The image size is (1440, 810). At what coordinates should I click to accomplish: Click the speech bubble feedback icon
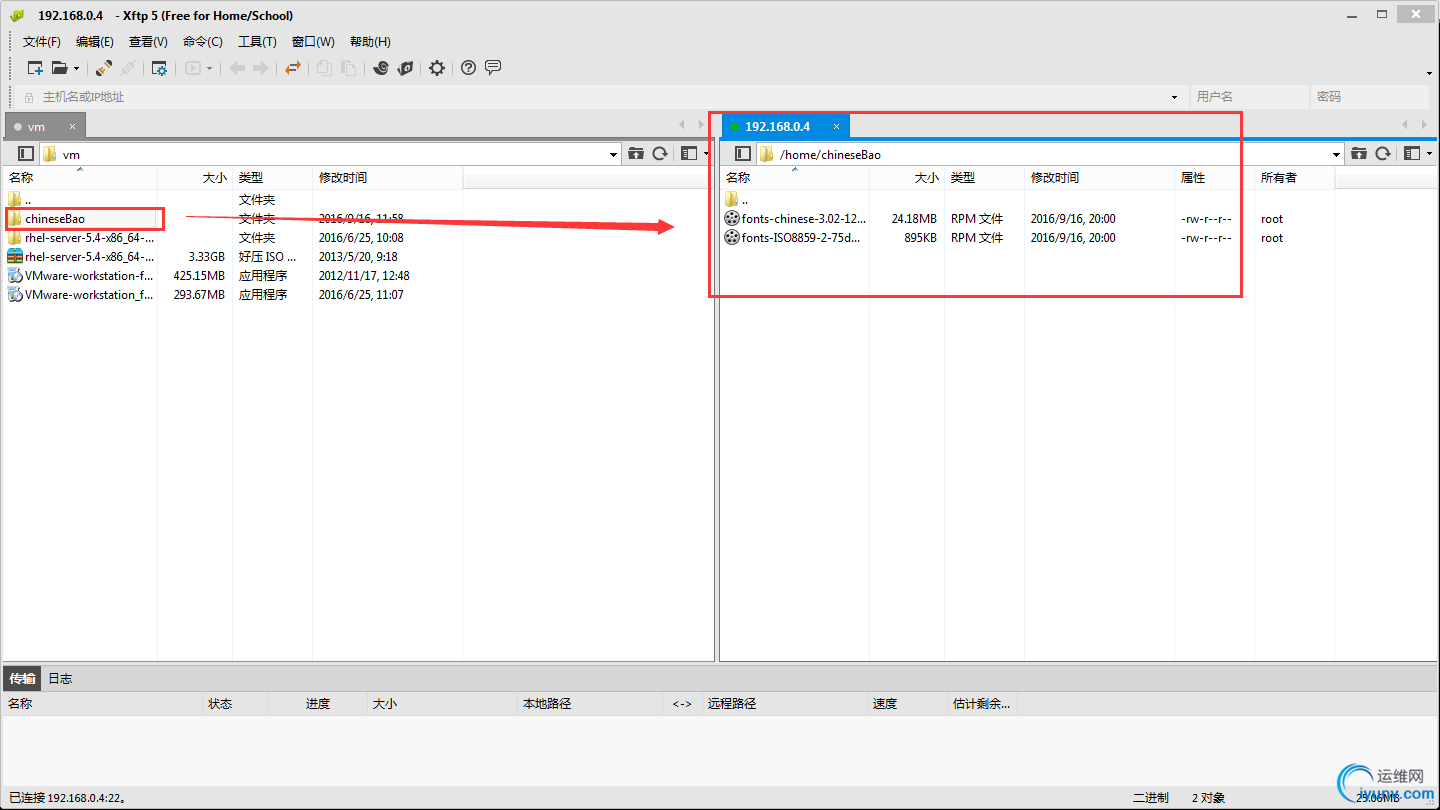point(493,68)
